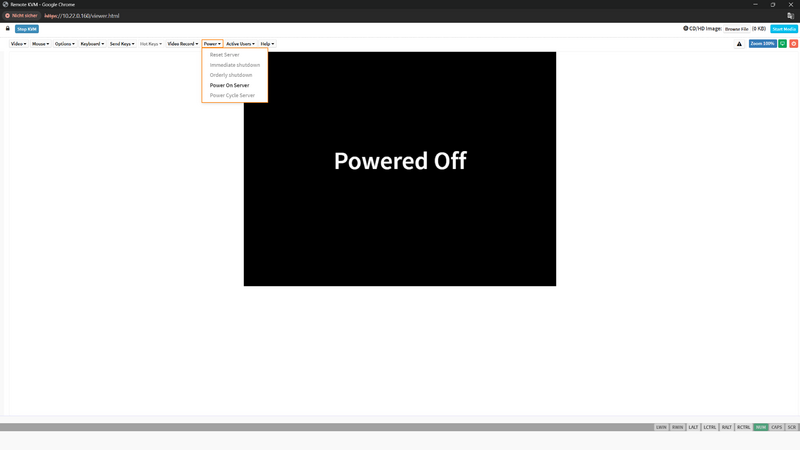This screenshot has width=800, height=450.
Task: Toggle the NUM lock indicator
Action: coord(761,427)
